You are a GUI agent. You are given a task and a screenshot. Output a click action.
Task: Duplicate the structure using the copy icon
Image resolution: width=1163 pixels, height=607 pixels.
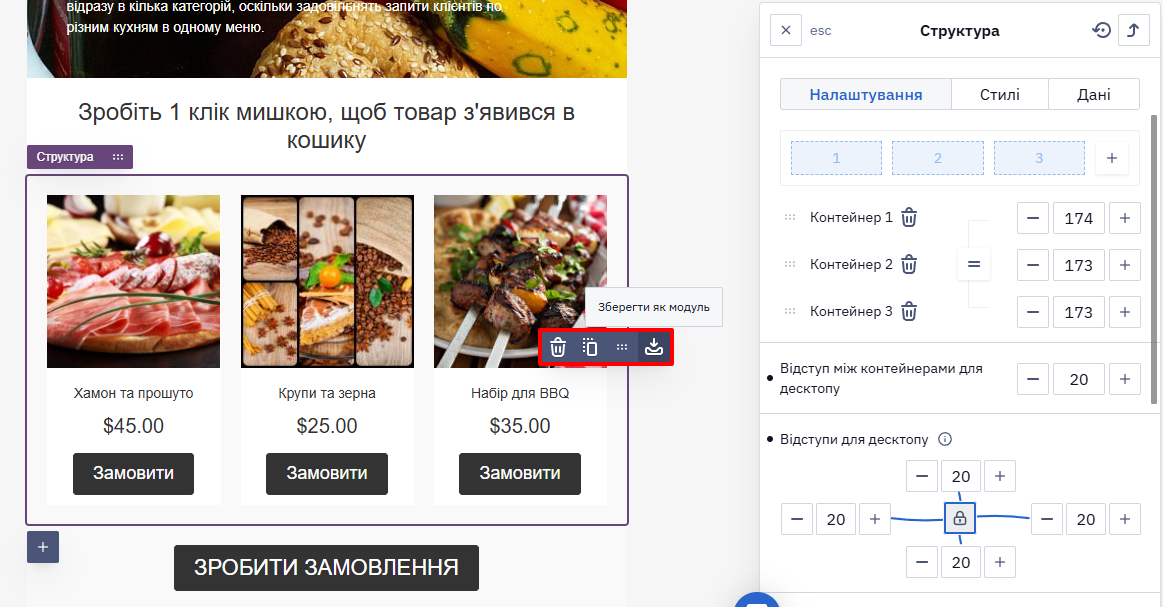(x=590, y=347)
